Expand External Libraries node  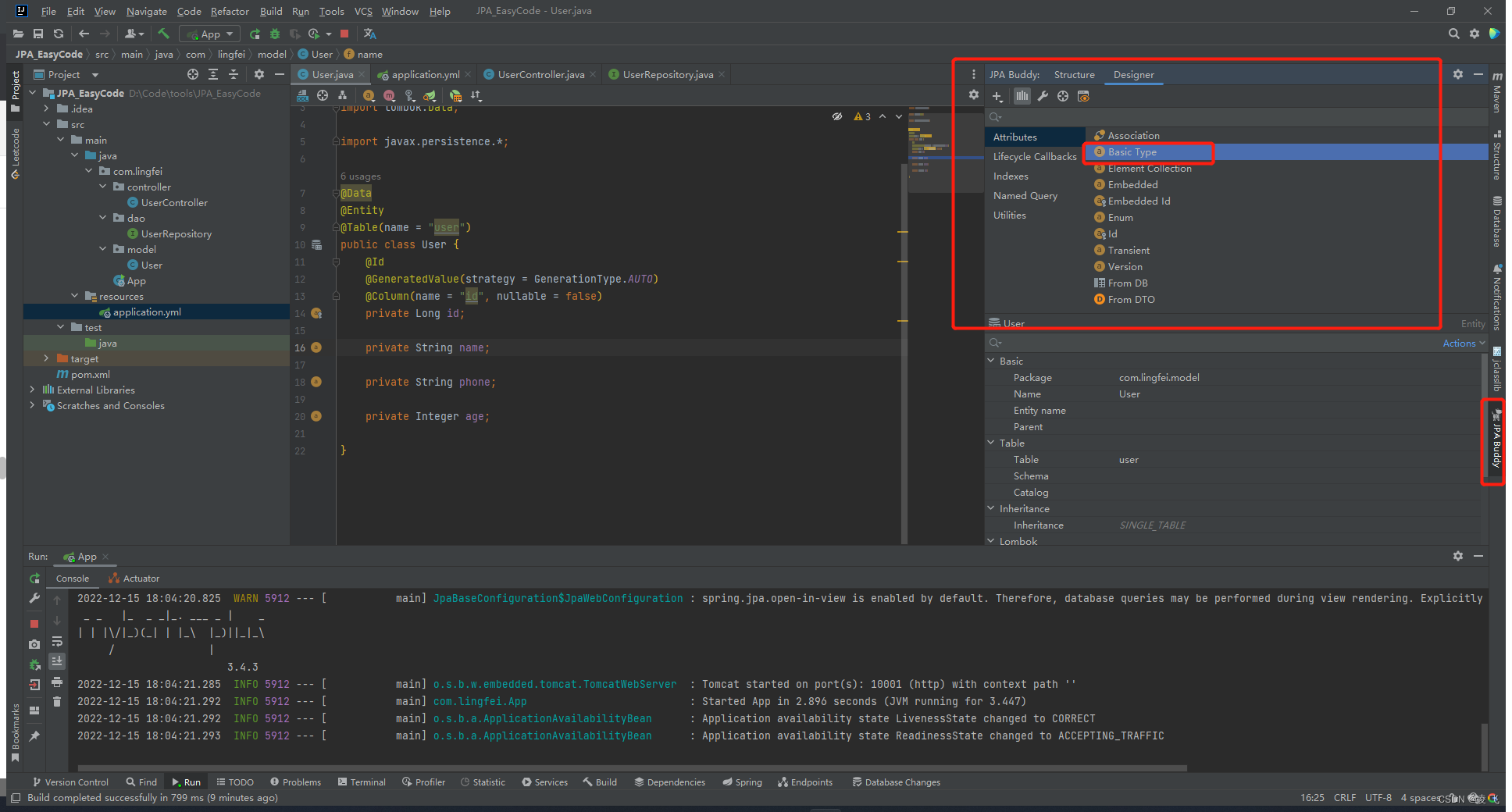click(x=32, y=390)
